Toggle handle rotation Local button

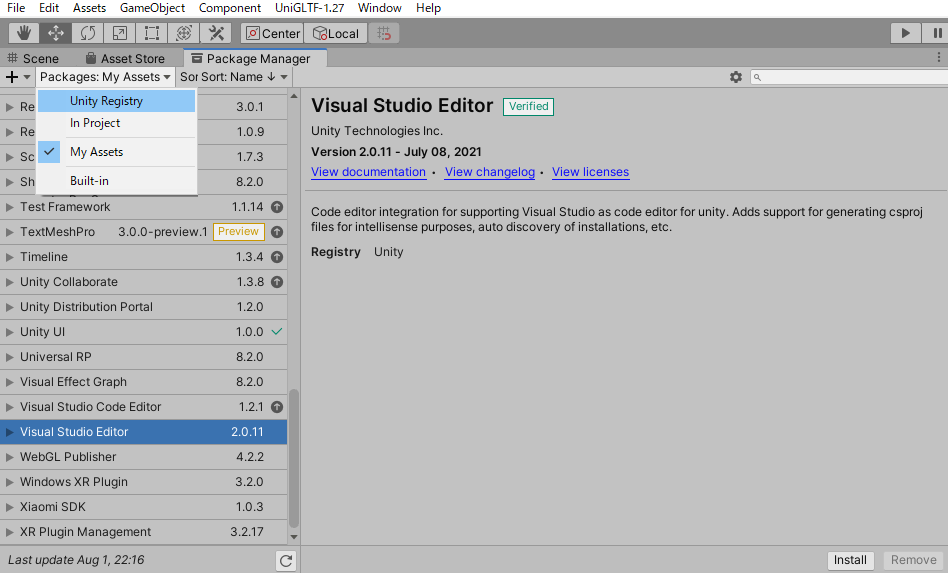point(336,33)
